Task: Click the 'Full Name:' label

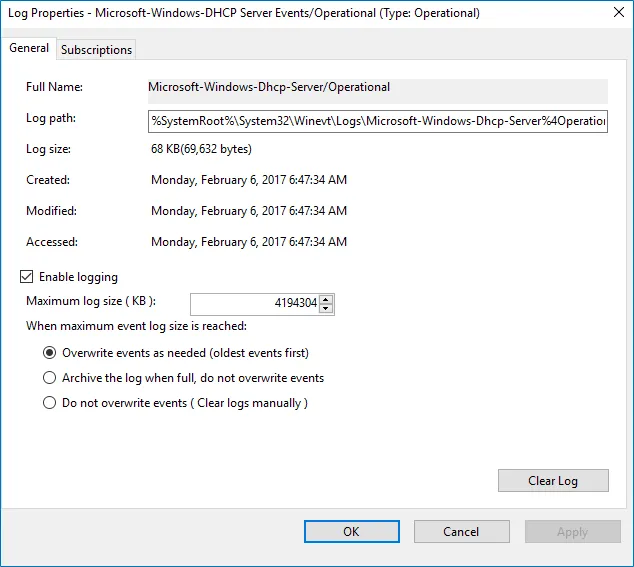Action: tap(54, 87)
